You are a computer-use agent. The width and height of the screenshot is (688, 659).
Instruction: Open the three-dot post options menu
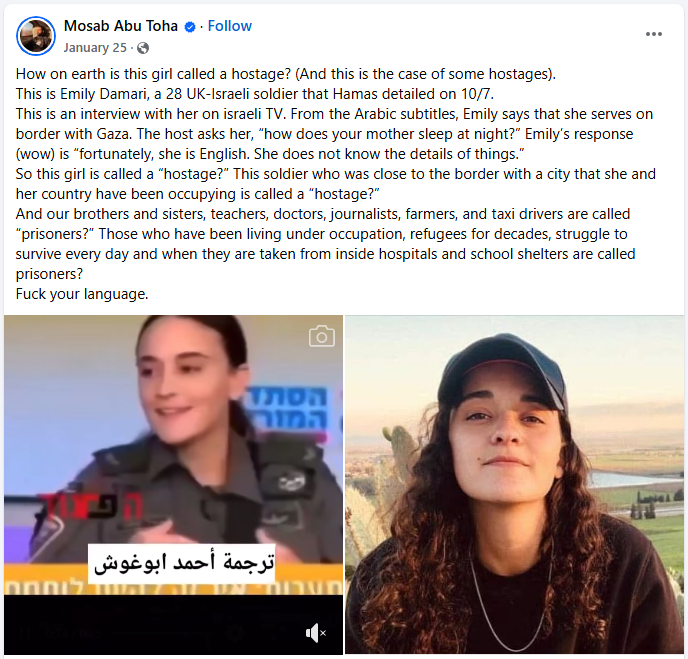tap(653, 34)
